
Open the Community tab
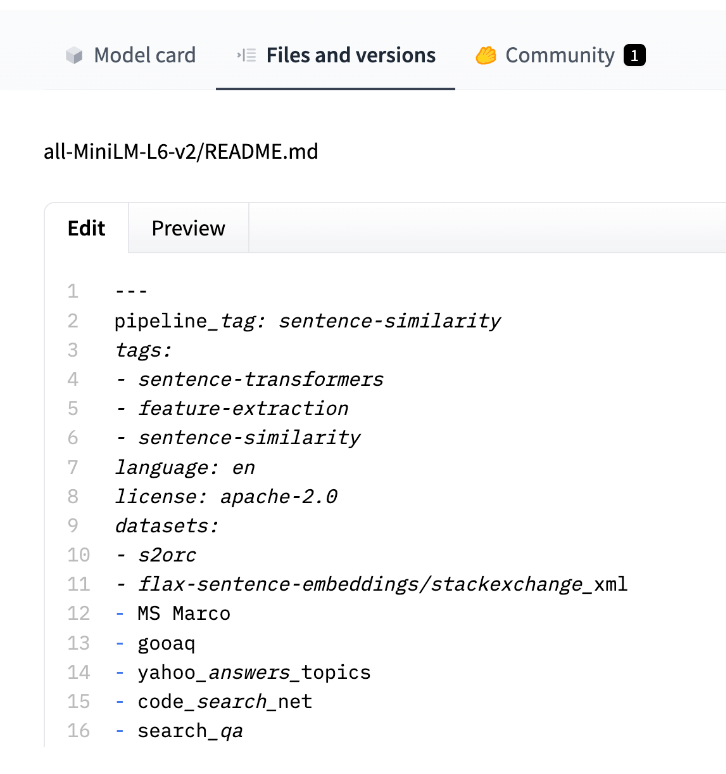coord(559,56)
